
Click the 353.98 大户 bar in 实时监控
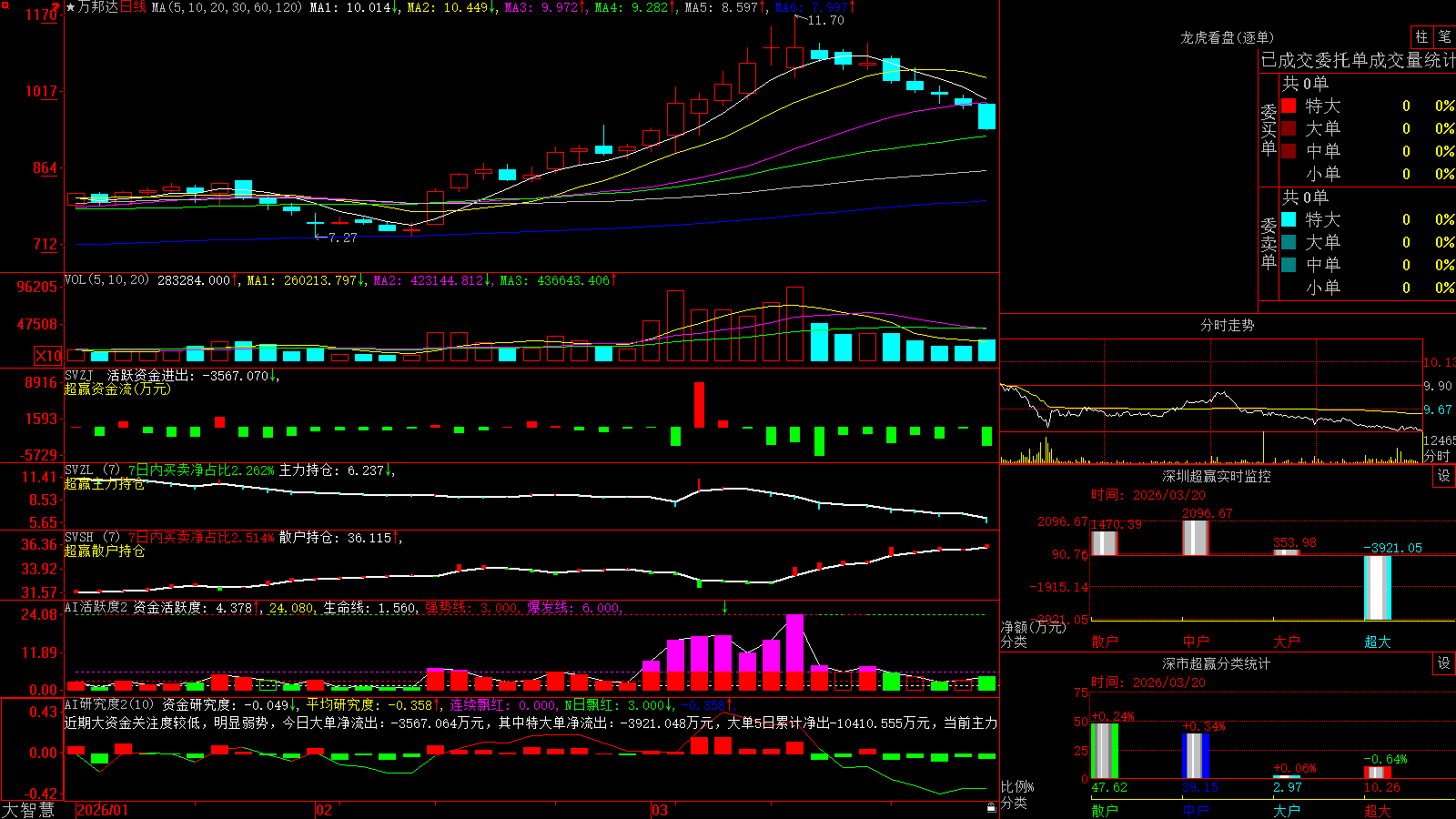pos(1287,552)
